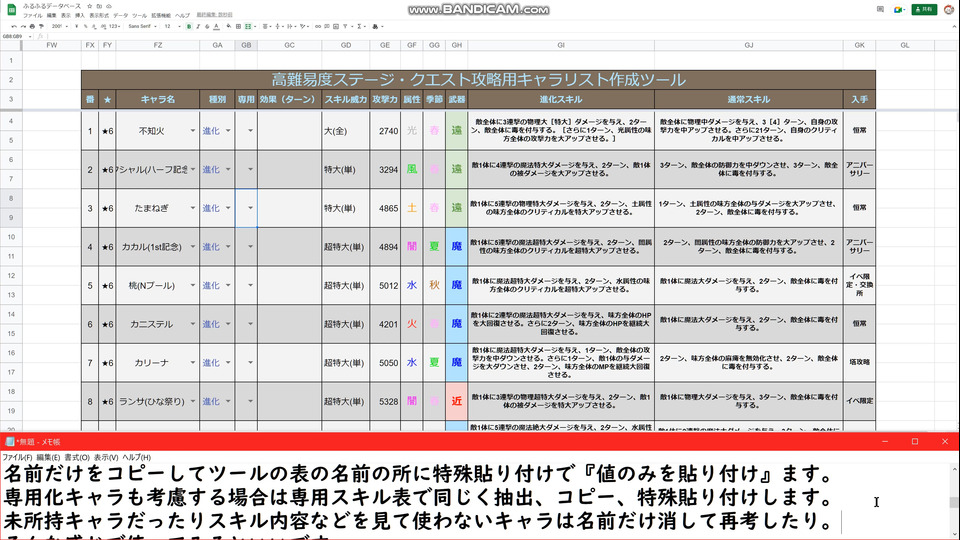This screenshot has height=540, width=960.
Task: Star the ふるふるデータベース document
Action: click(89, 6)
